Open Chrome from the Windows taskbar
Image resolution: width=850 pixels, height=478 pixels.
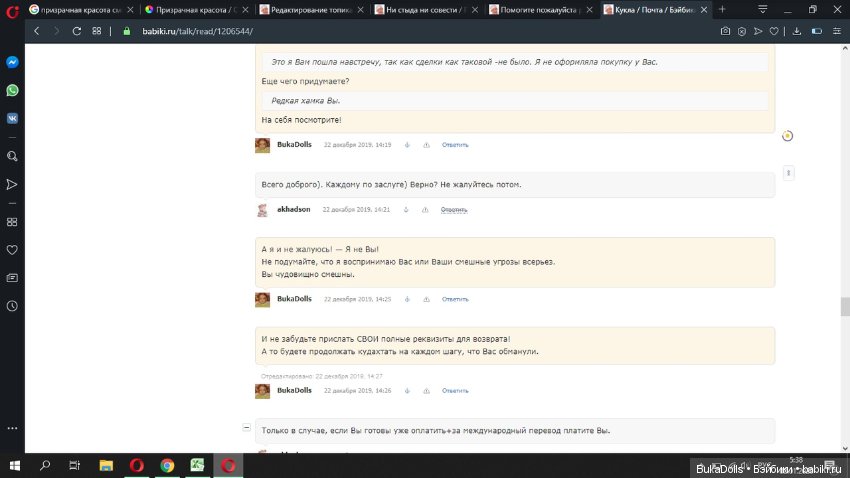coord(167,465)
